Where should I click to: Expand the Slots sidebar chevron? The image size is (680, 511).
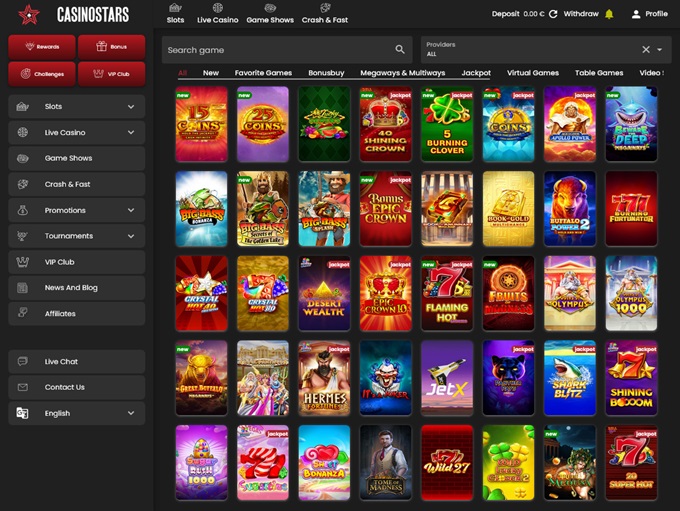click(131, 107)
